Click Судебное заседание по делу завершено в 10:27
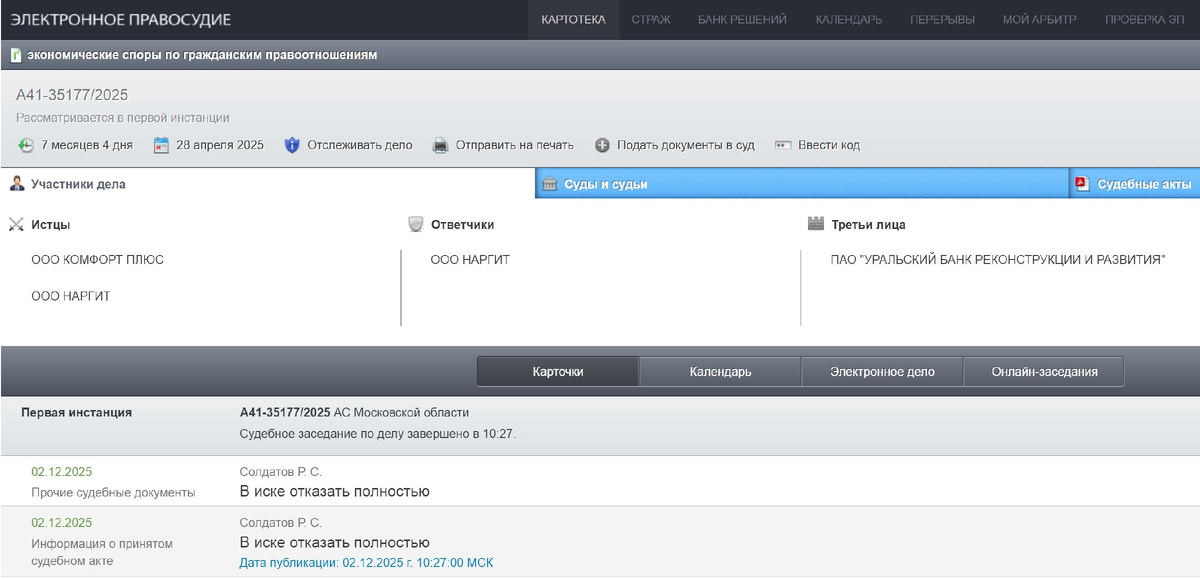Image resolution: width=1200 pixels, height=579 pixels. point(378,434)
